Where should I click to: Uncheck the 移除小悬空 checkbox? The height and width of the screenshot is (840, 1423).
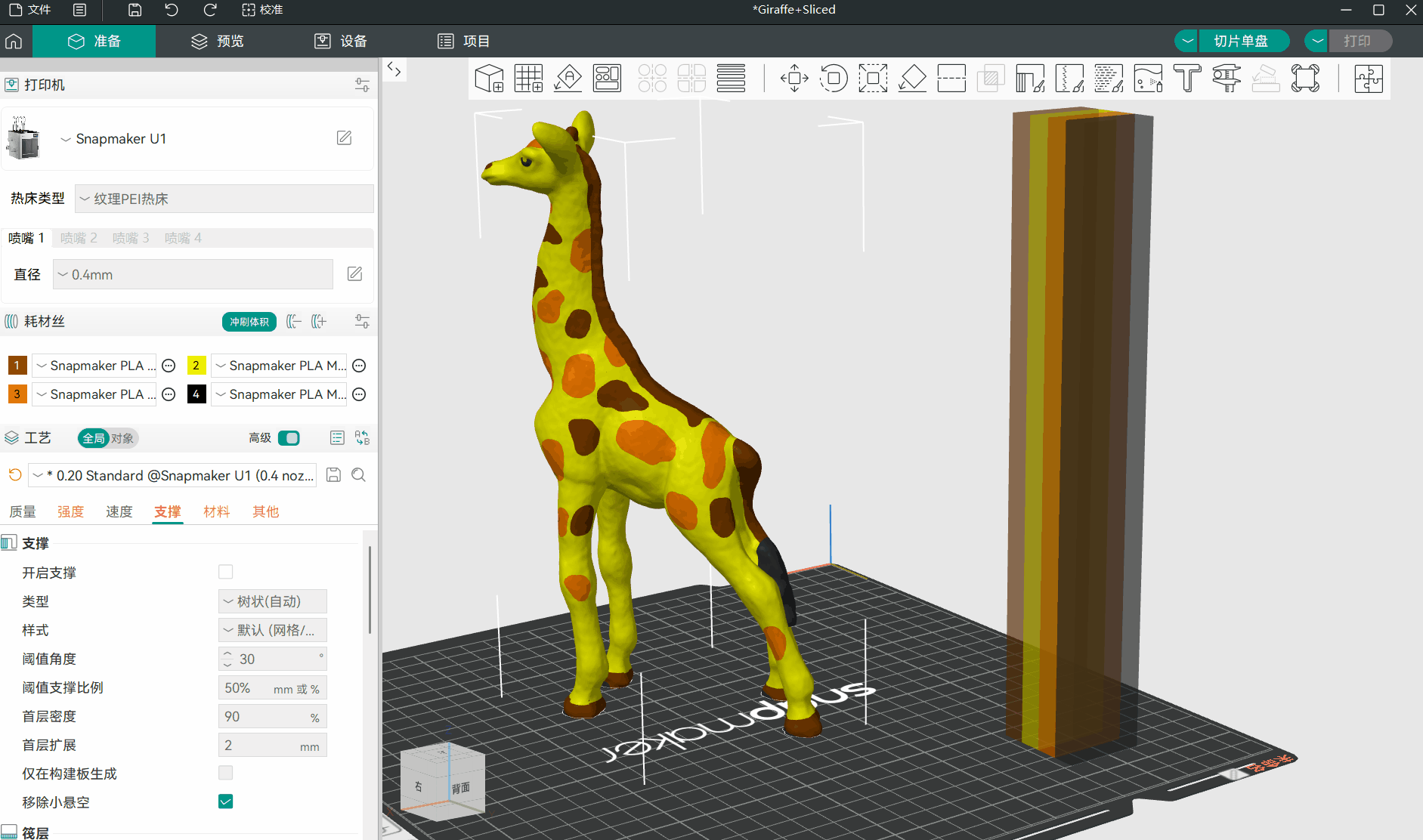click(225, 801)
